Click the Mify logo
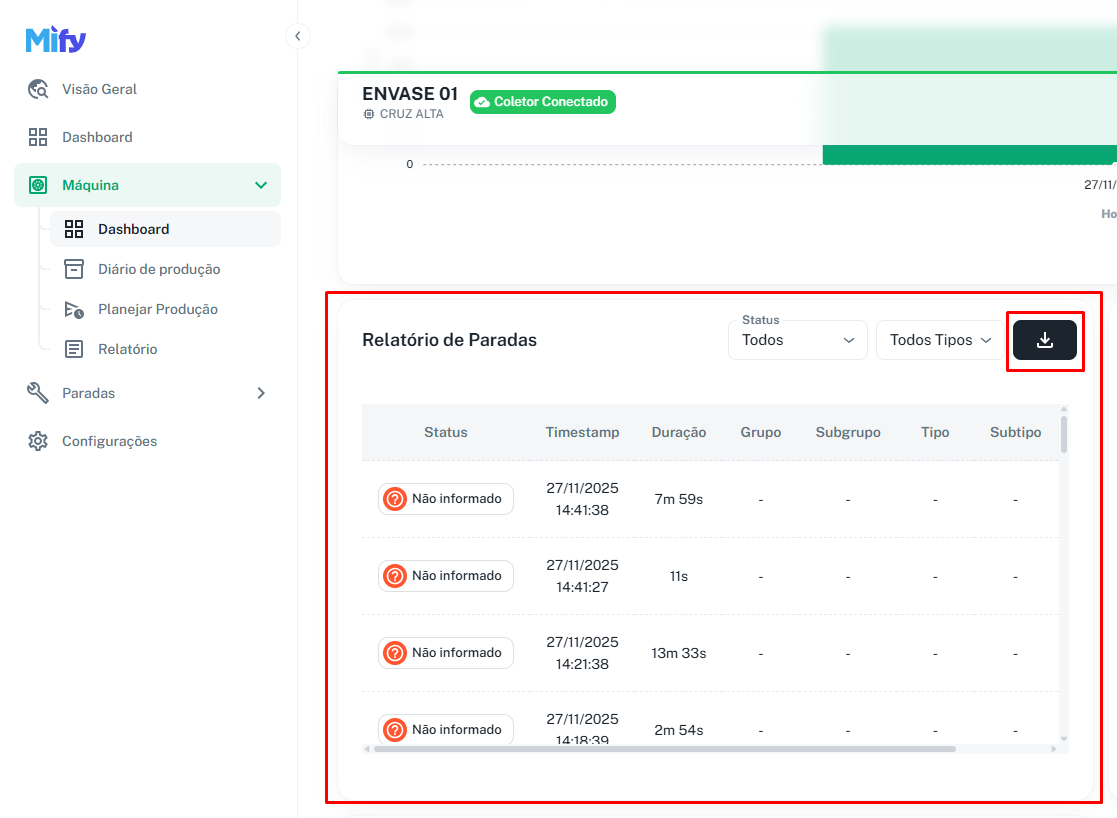 click(56, 39)
